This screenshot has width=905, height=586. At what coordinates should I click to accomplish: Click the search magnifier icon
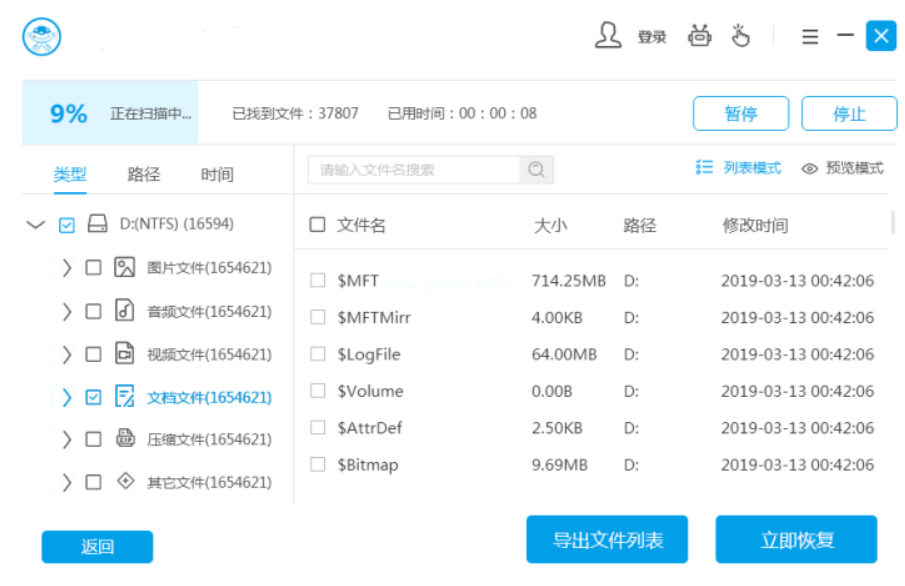[x=536, y=169]
